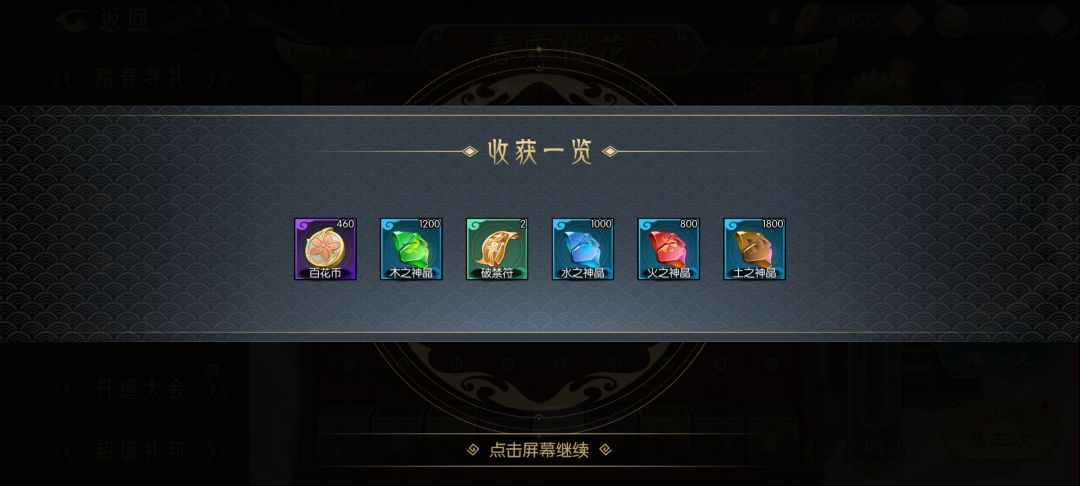
Task: Click the 69575 currency counter
Action: [858, 21]
